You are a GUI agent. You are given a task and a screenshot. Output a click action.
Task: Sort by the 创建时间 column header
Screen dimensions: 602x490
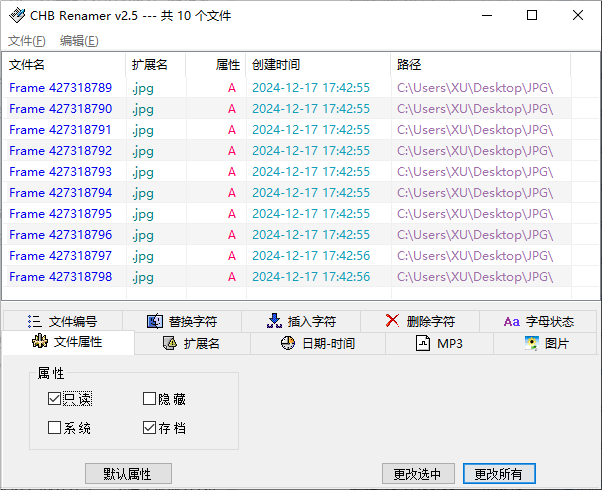[318, 65]
